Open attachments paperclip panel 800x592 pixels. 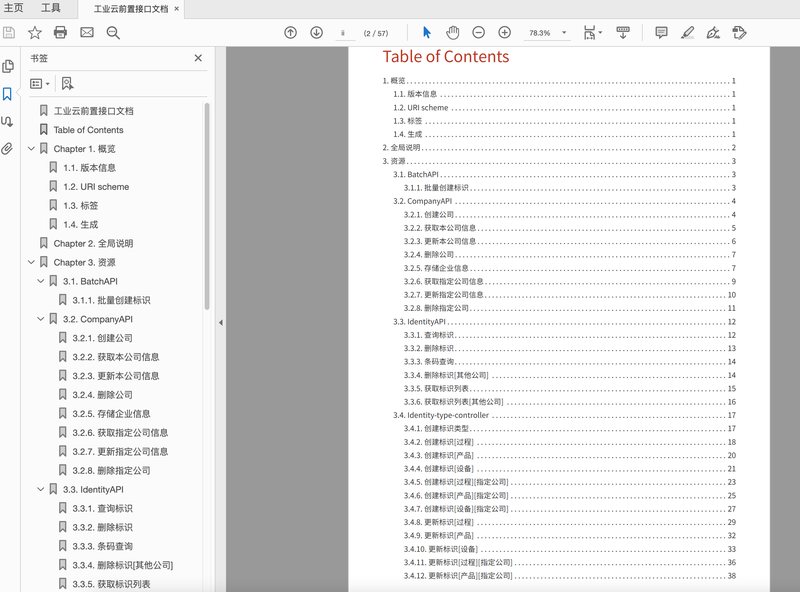(x=7, y=149)
